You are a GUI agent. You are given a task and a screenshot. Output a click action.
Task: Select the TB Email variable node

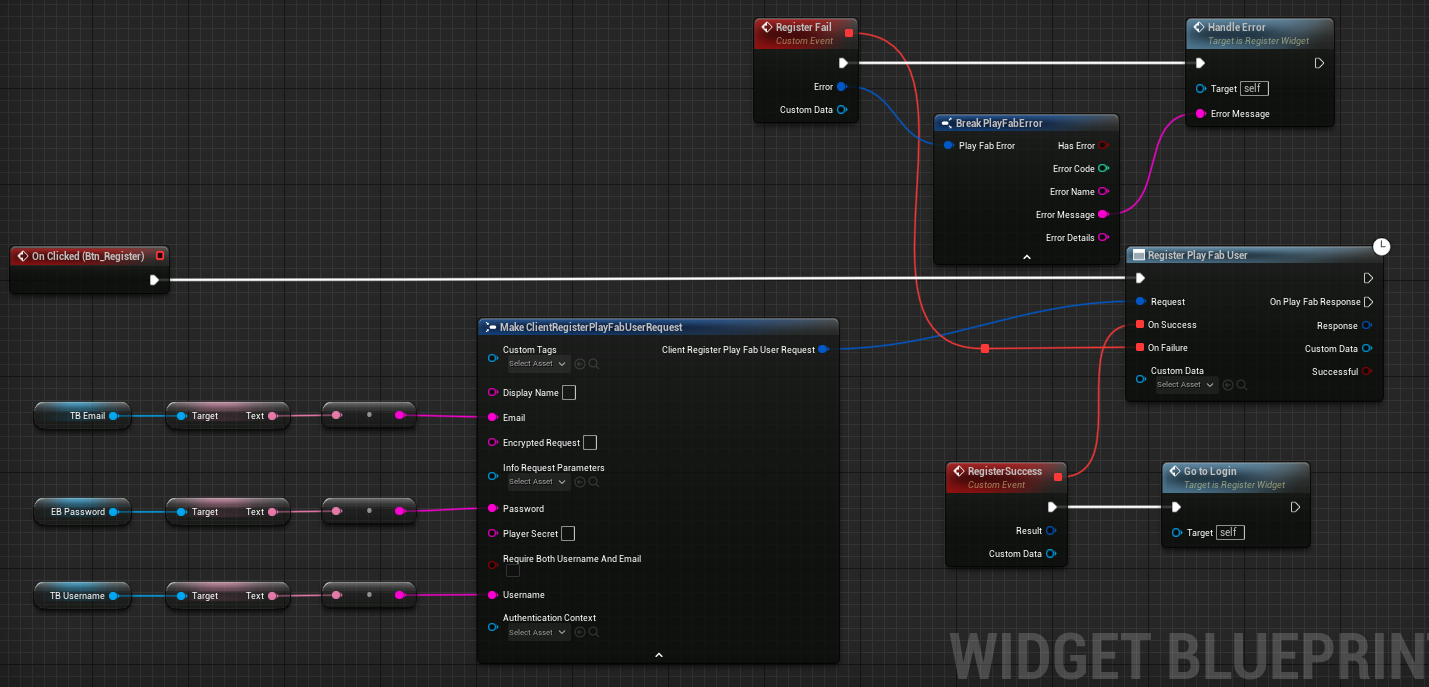coord(83,416)
